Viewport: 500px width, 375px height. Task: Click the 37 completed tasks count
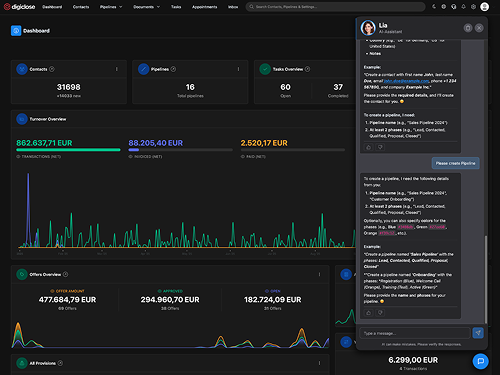tap(338, 87)
